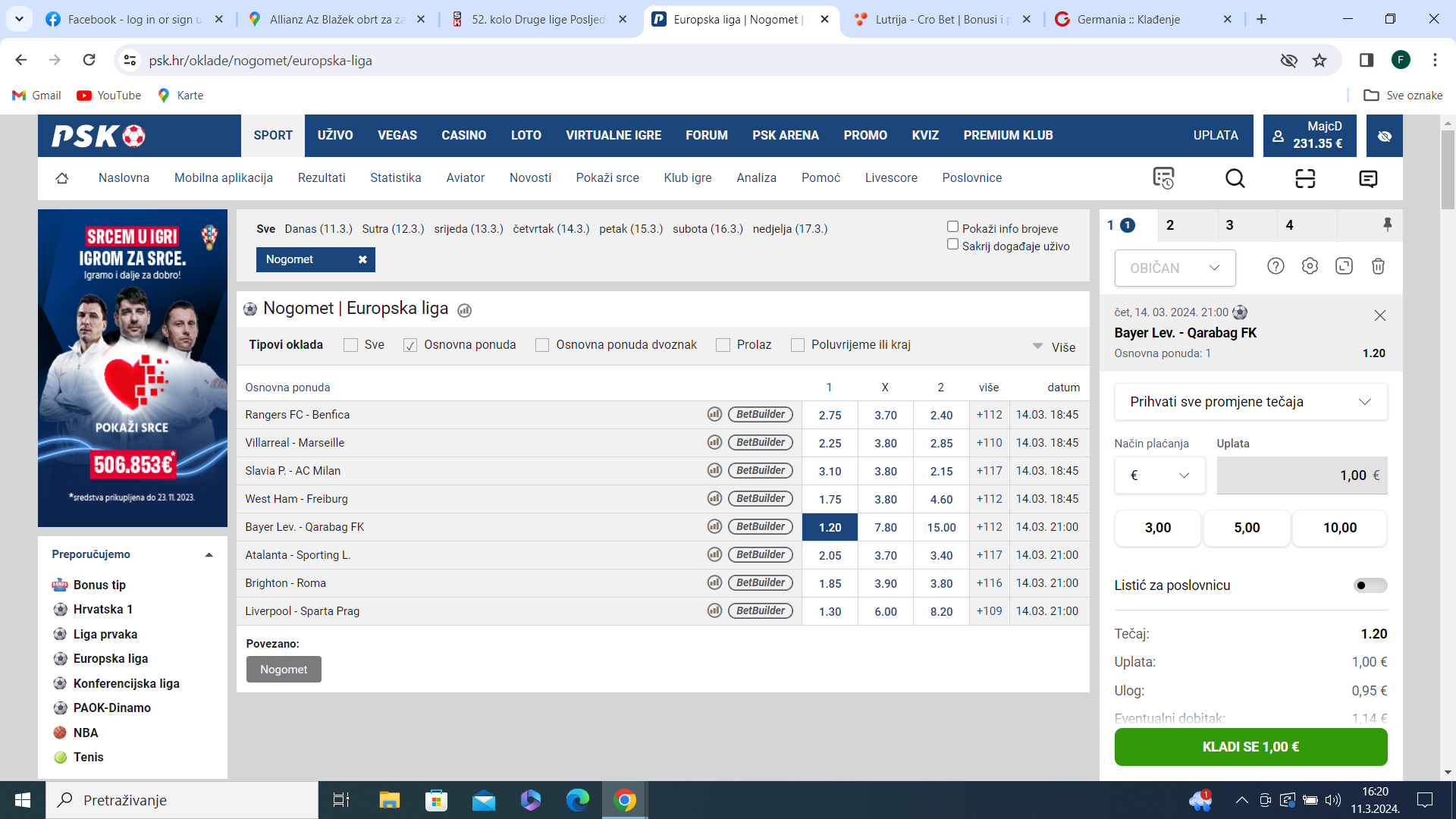Expand the Više bet types menu
Viewport: 1456px width, 819px height.
tap(1055, 347)
